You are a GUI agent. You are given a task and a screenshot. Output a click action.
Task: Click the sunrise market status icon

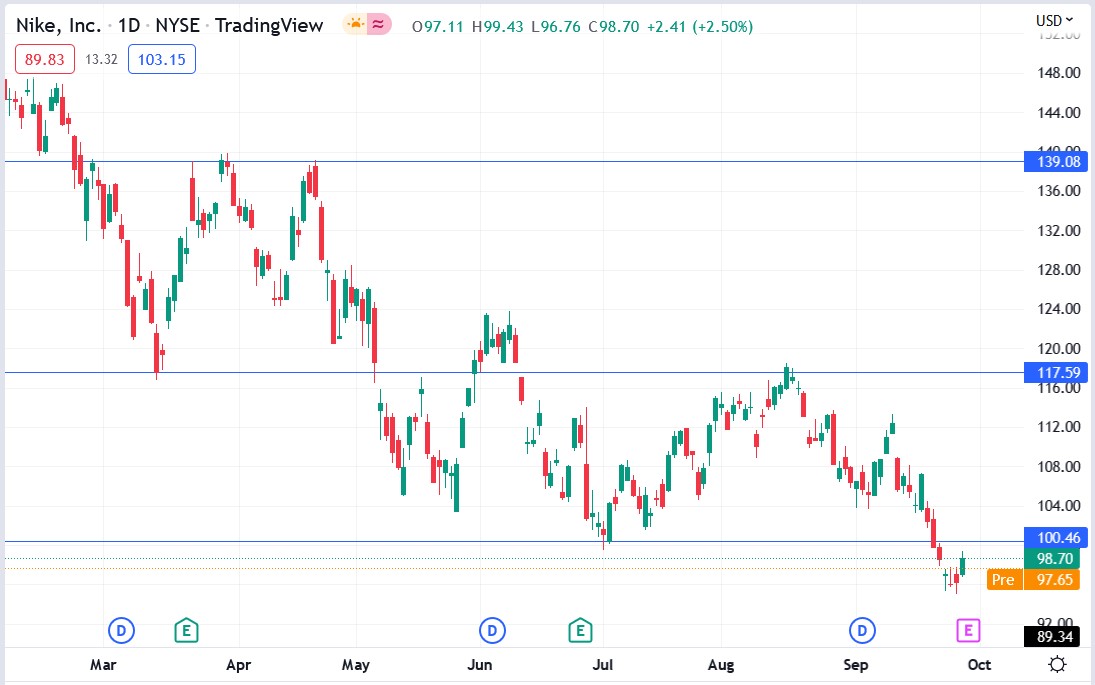pos(355,24)
